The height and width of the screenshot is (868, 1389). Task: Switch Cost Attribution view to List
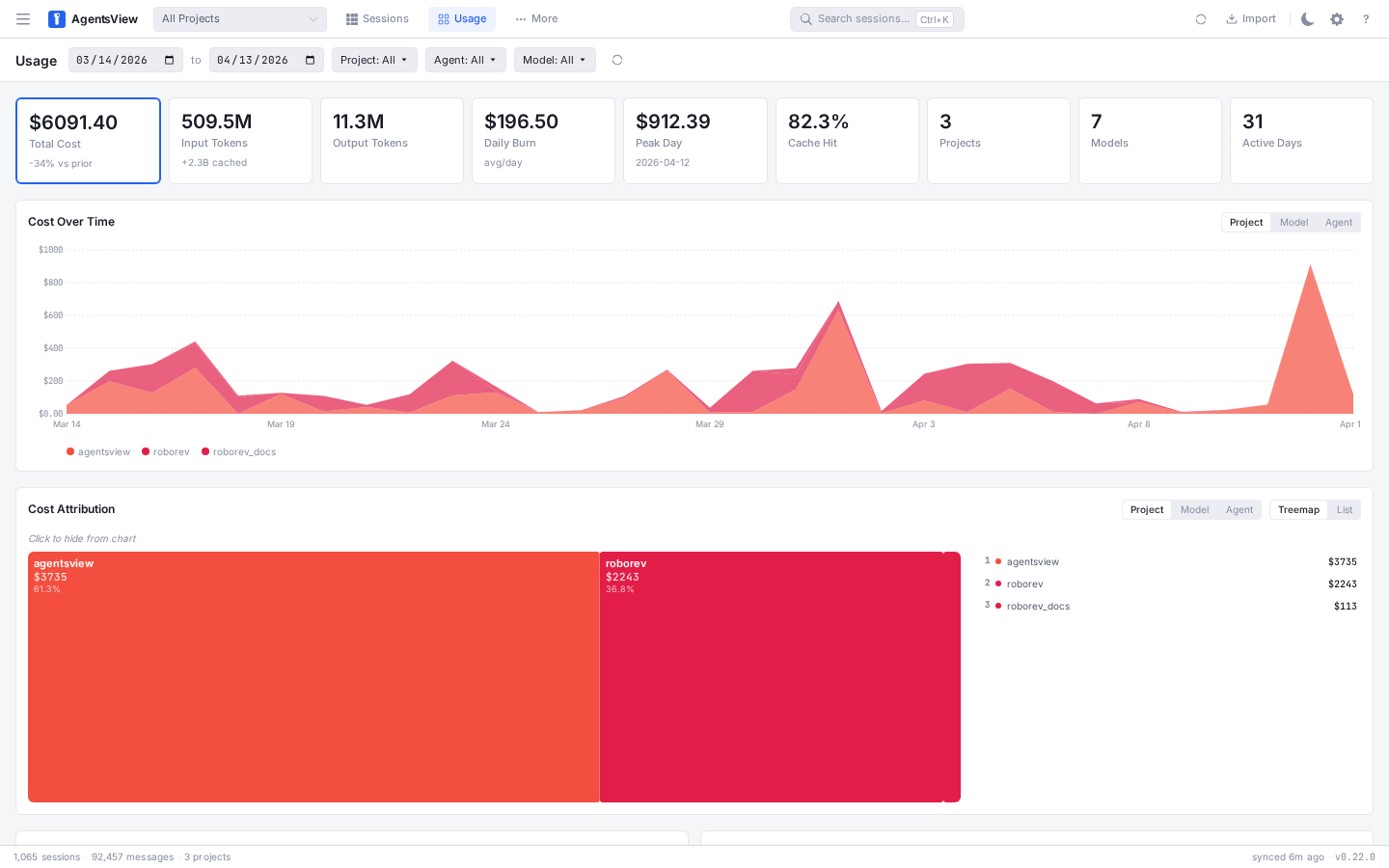1345,509
